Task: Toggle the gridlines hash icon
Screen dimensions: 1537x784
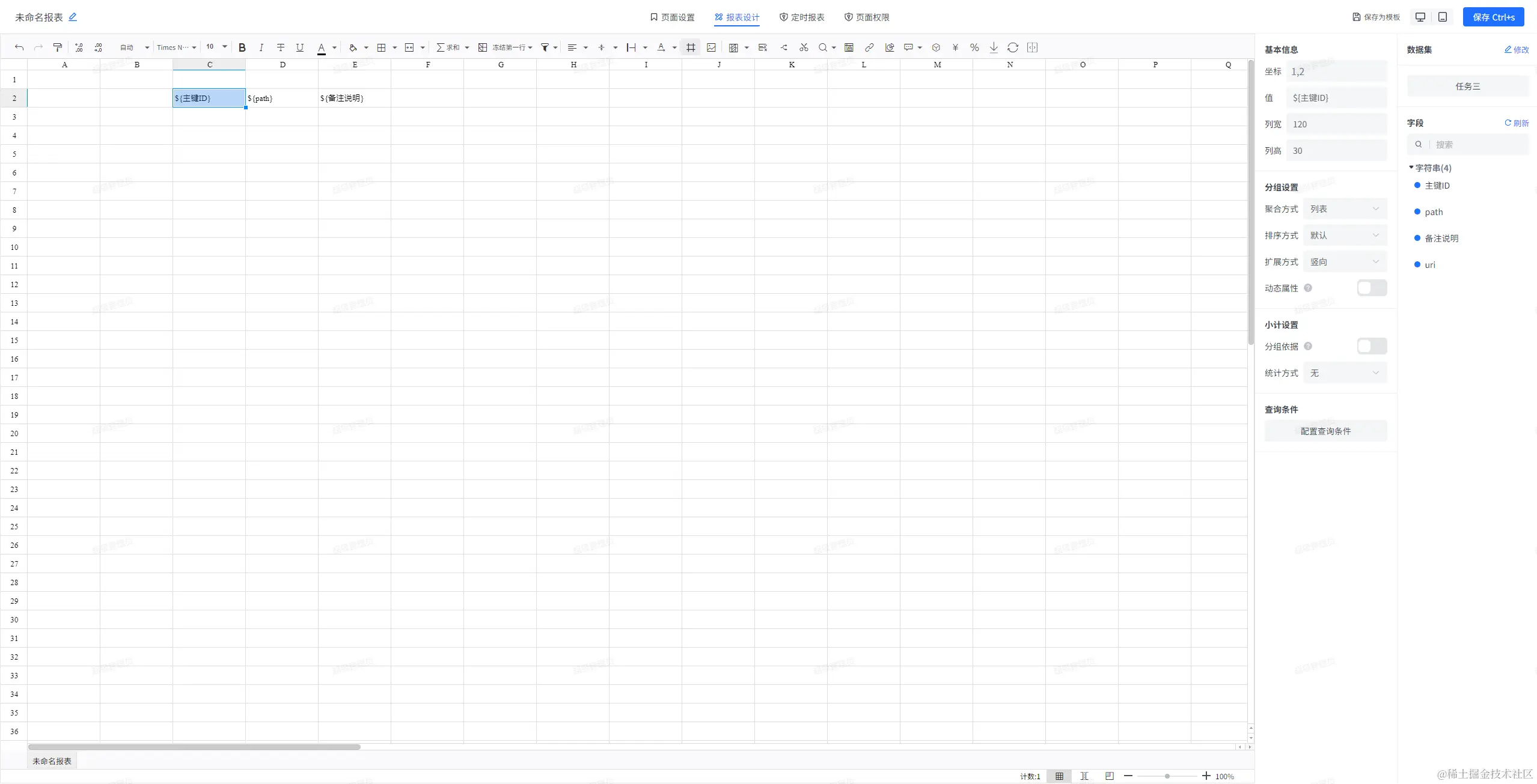Action: click(x=691, y=47)
